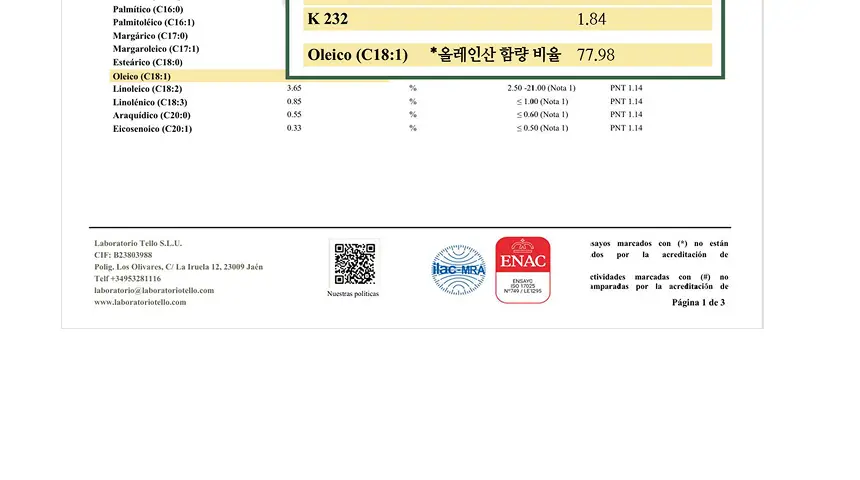Click 'Esteárico (C18:0)' row label
Image resolution: width=860 pixels, height=480 pixels.
(x=148, y=62)
